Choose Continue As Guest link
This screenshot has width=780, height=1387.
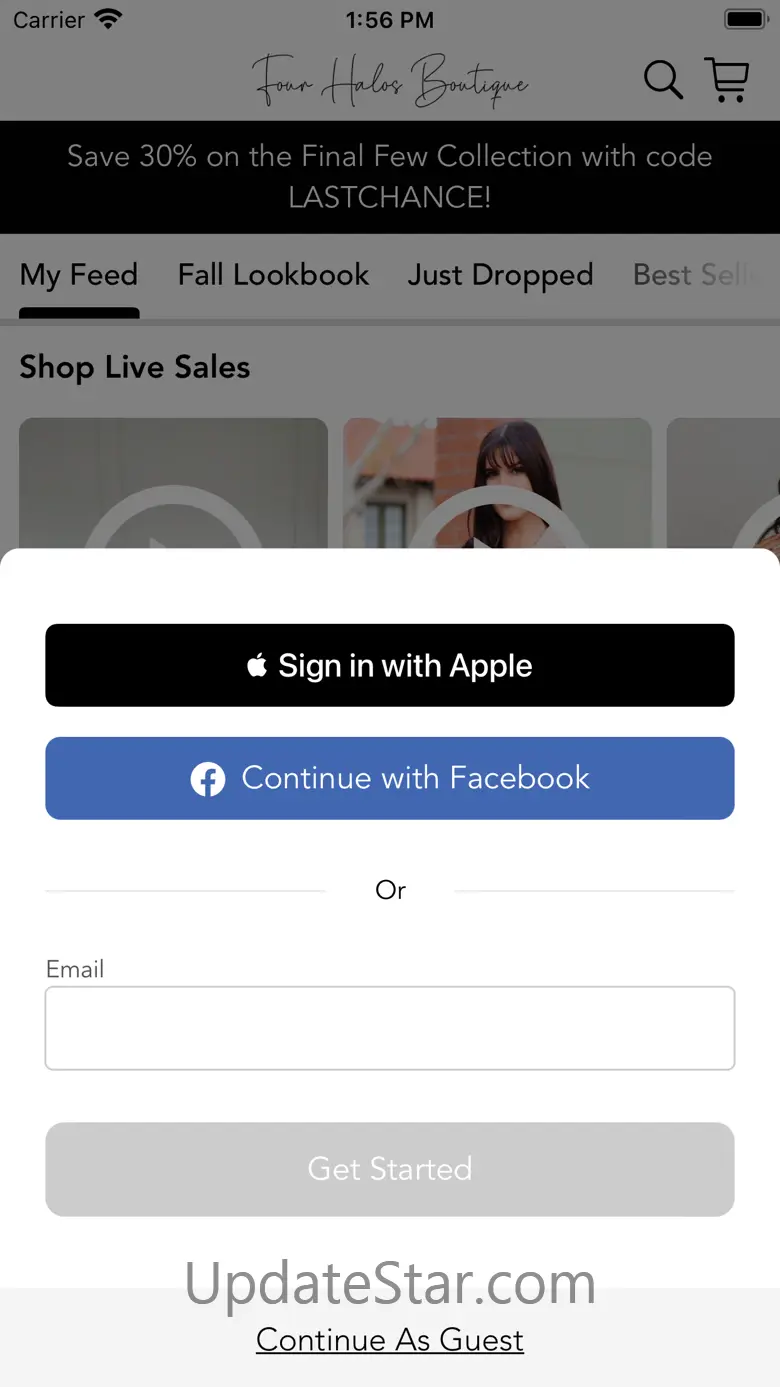pos(390,1340)
